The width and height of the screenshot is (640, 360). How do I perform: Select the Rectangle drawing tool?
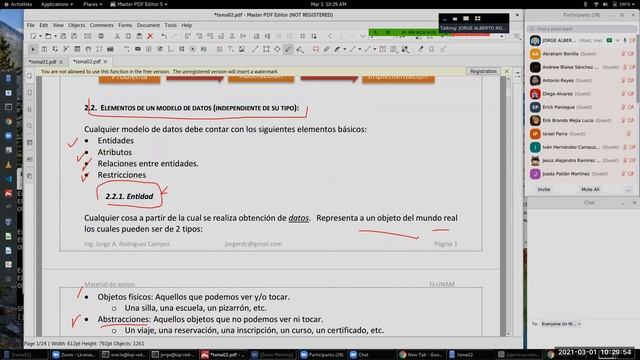(266, 49)
